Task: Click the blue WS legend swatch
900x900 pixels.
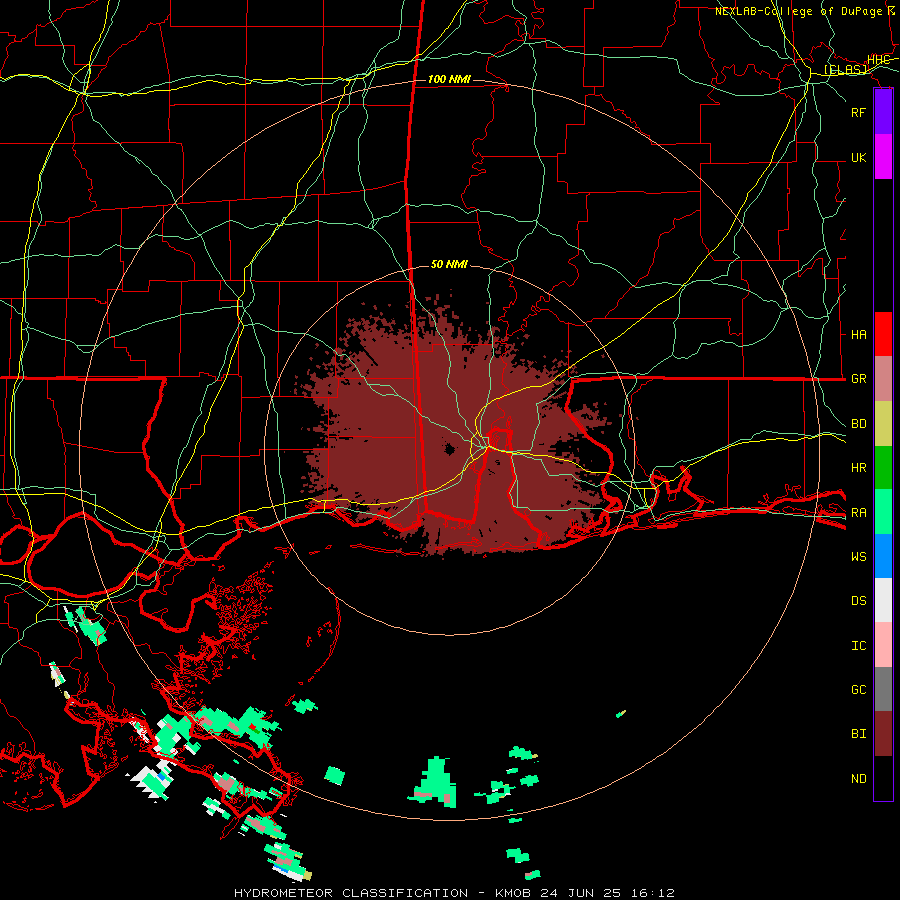Action: pos(883,556)
